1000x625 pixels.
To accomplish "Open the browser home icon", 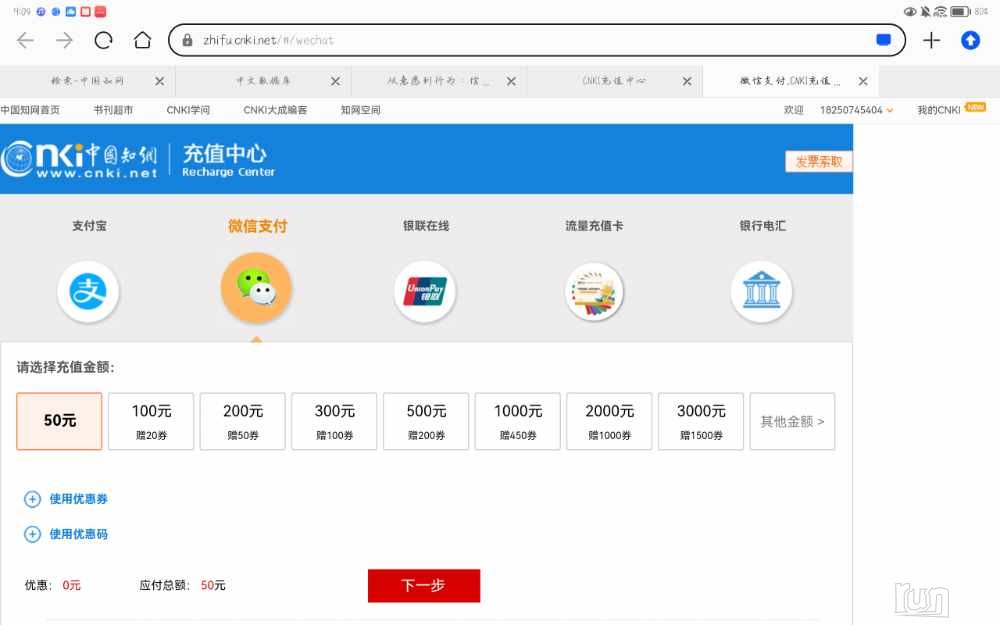I will tap(142, 41).
